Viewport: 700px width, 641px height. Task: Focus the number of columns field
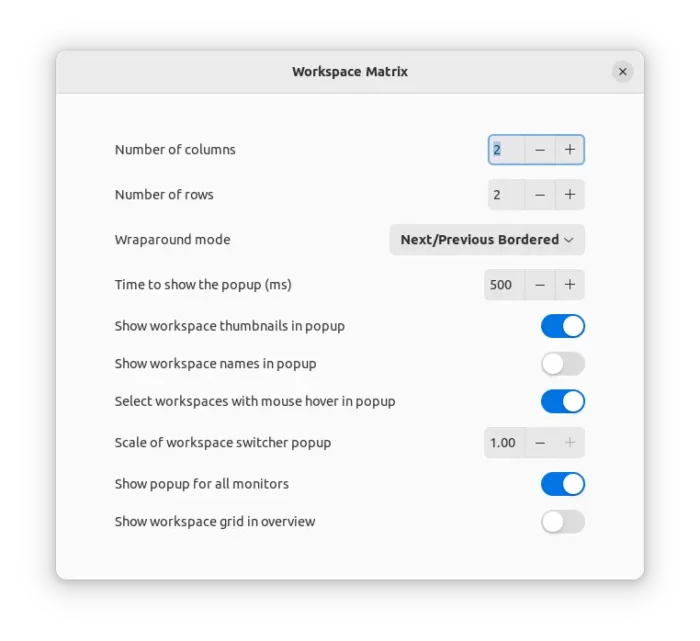coord(507,150)
